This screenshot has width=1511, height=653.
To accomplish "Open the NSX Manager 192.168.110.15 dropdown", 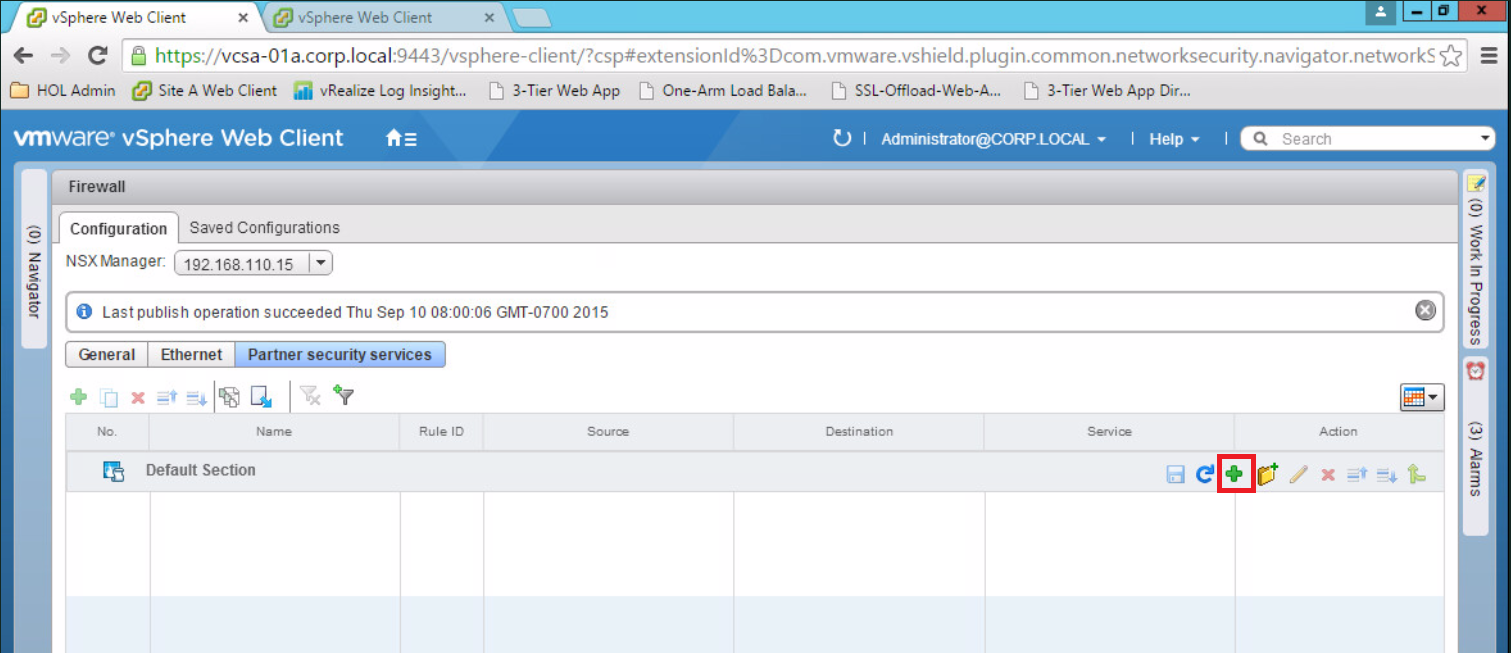I will point(320,264).
